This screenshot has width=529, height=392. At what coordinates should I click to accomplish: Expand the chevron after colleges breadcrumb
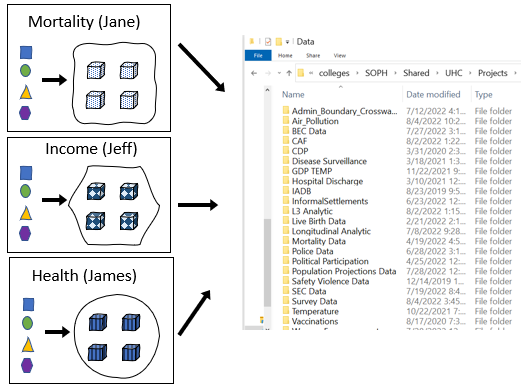357,73
